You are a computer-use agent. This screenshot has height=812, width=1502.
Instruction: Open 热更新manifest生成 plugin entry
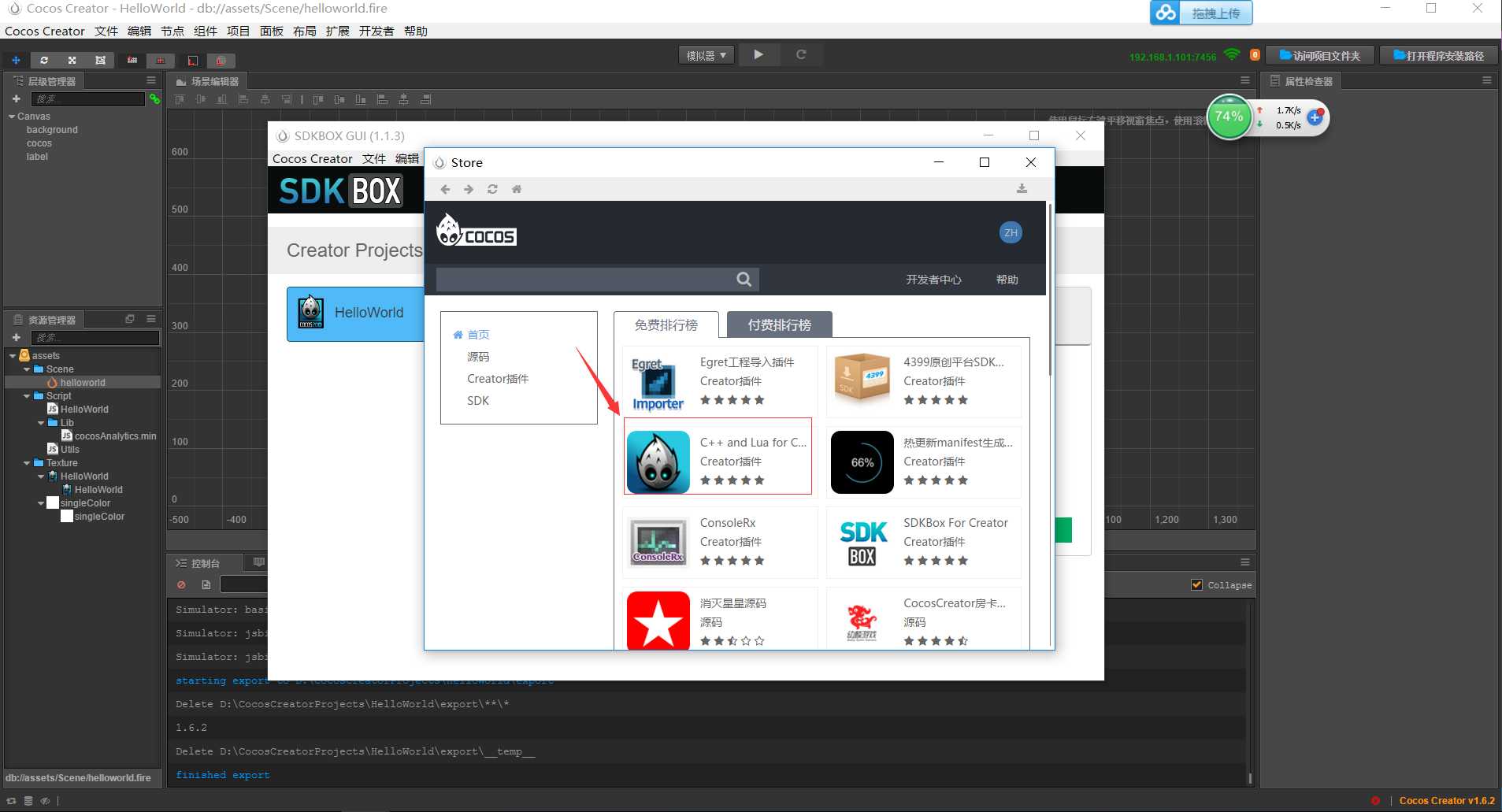[923, 462]
